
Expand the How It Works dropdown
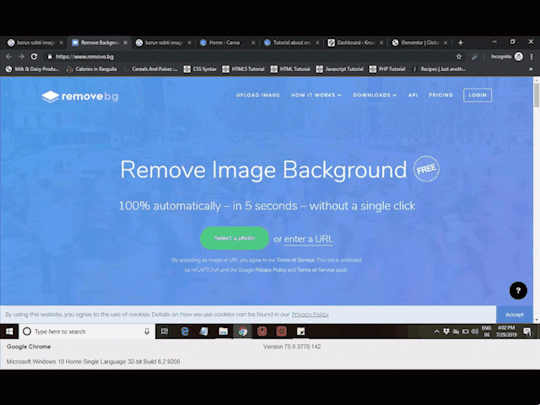pyautogui.click(x=316, y=95)
